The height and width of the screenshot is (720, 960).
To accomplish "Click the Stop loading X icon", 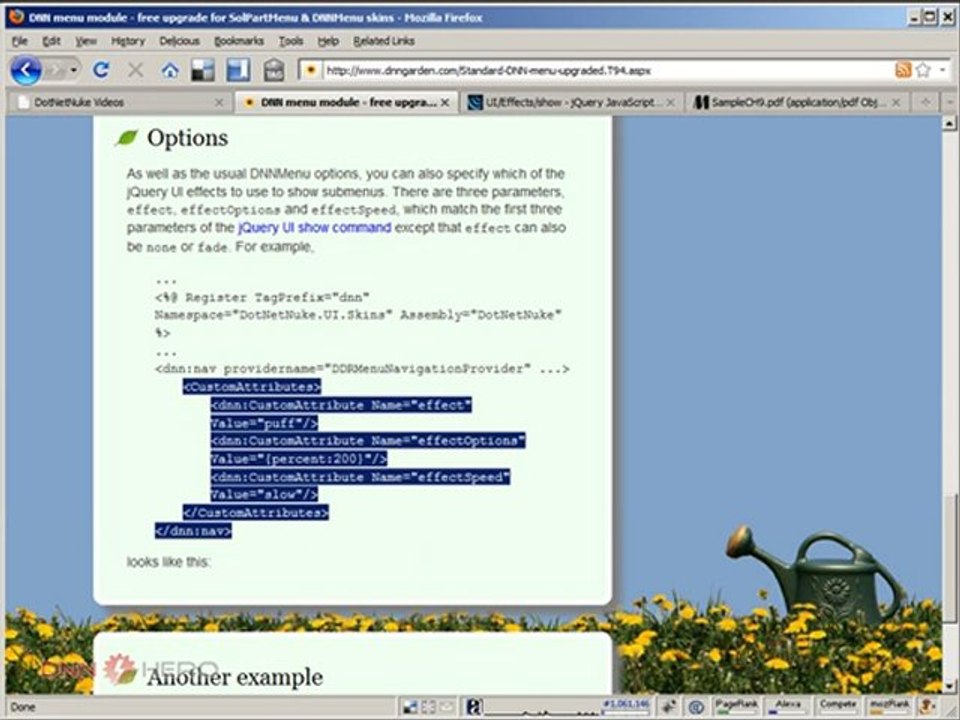I will coord(135,70).
